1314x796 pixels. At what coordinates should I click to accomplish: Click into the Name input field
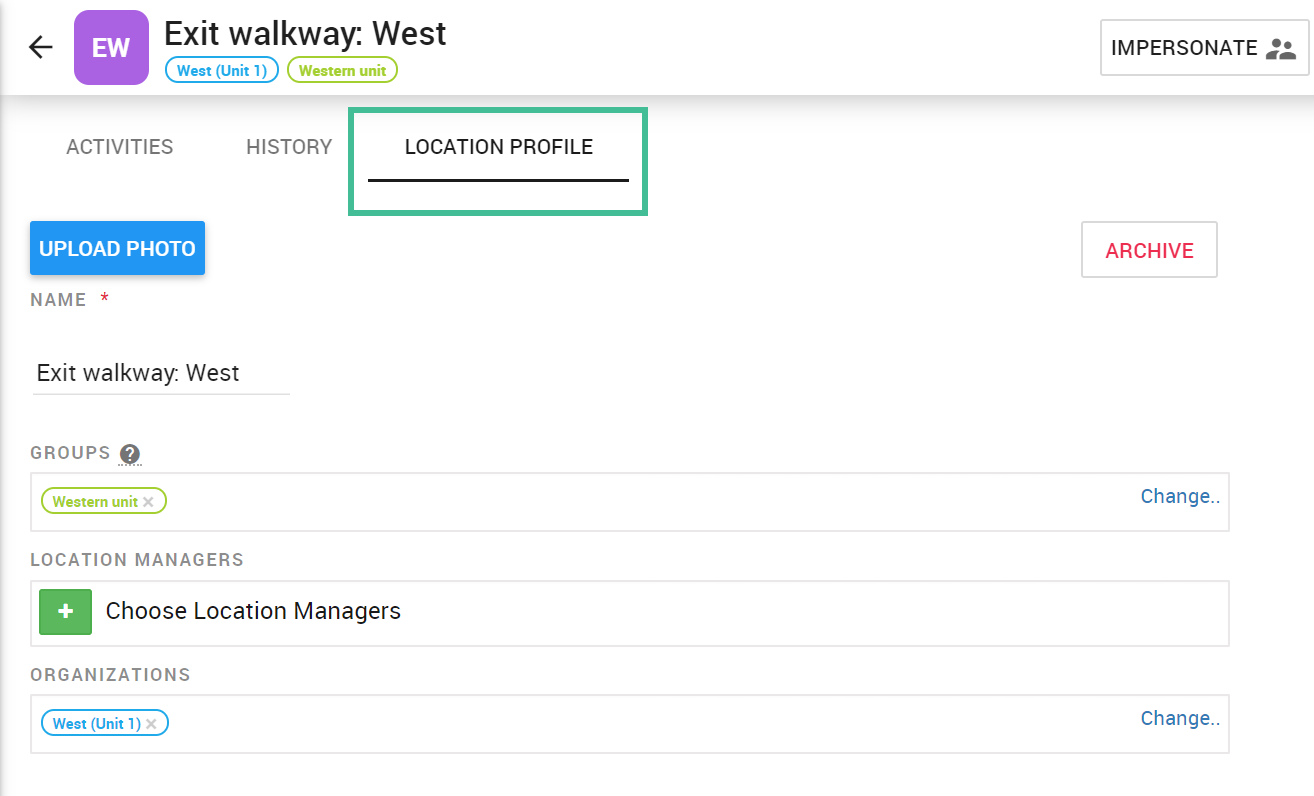[x=161, y=373]
